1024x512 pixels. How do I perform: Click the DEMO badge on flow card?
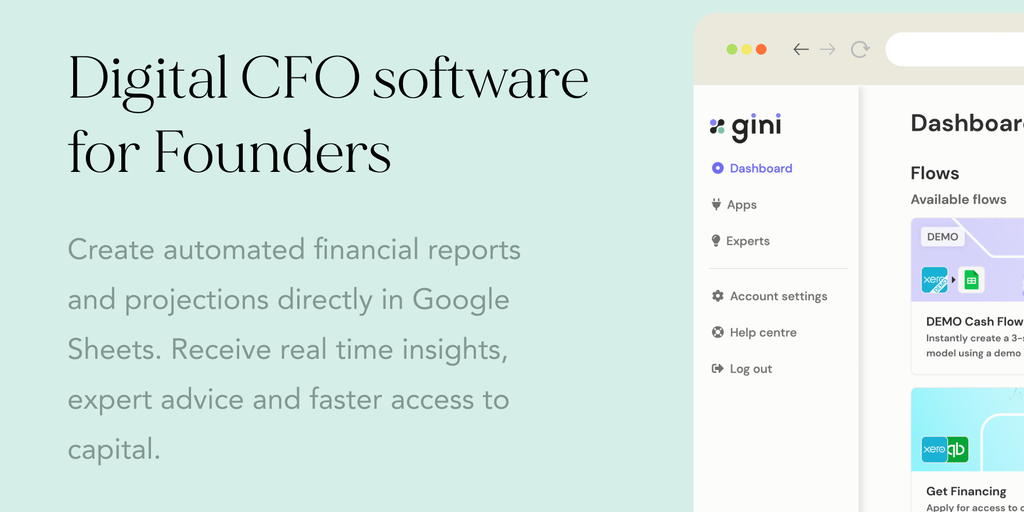[942, 237]
